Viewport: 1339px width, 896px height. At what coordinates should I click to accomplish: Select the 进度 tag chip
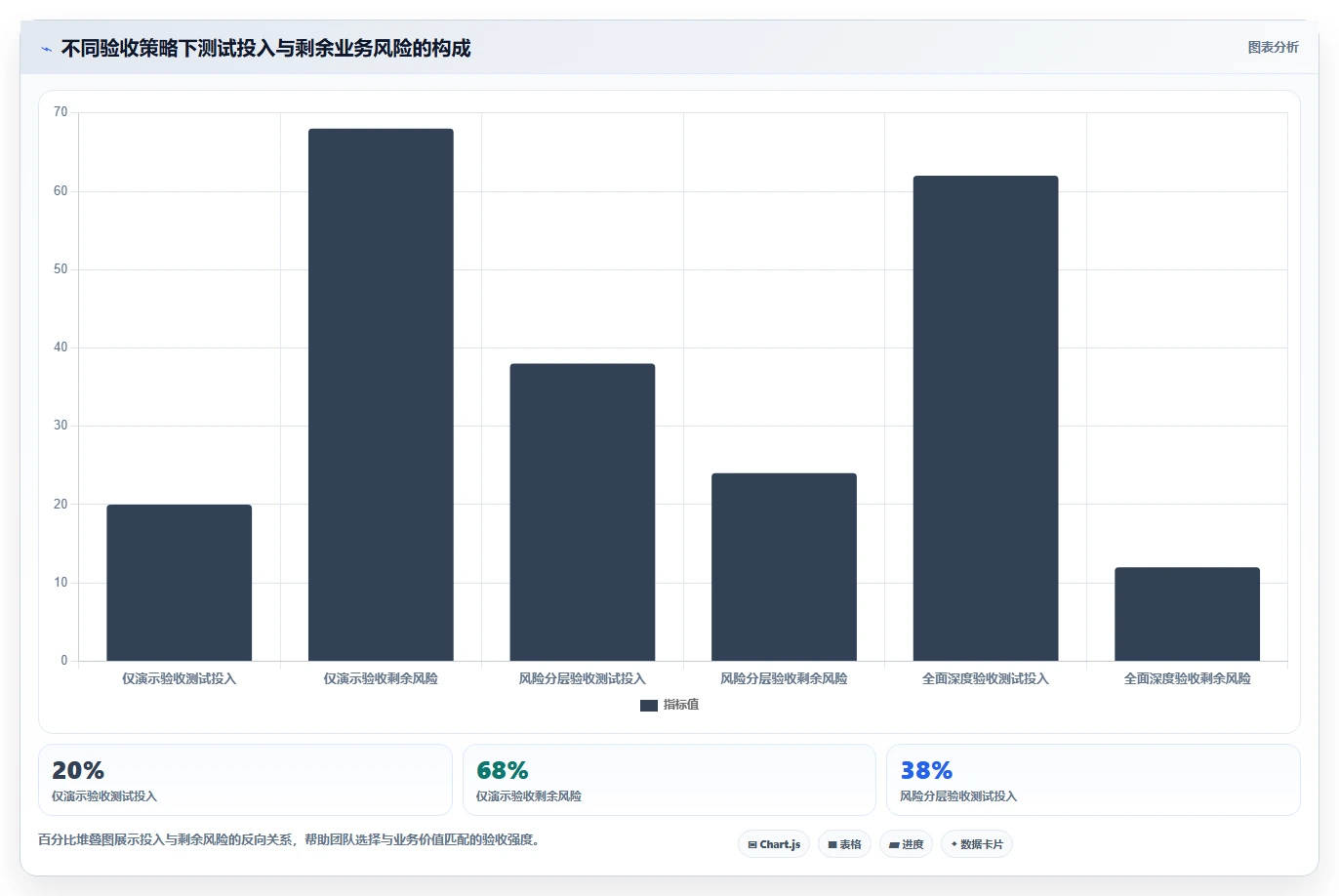907,844
